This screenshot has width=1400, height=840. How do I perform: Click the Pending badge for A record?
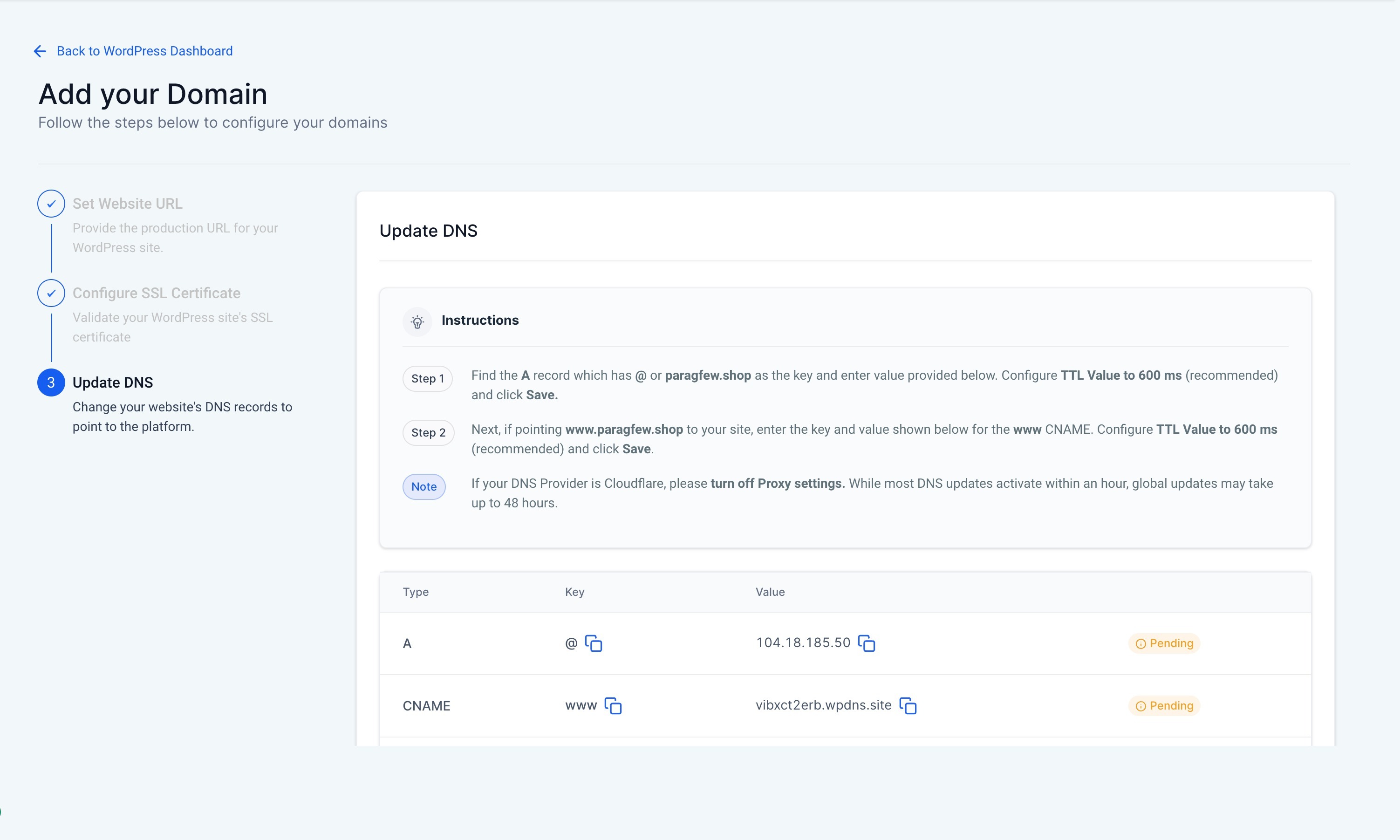[x=1164, y=643]
